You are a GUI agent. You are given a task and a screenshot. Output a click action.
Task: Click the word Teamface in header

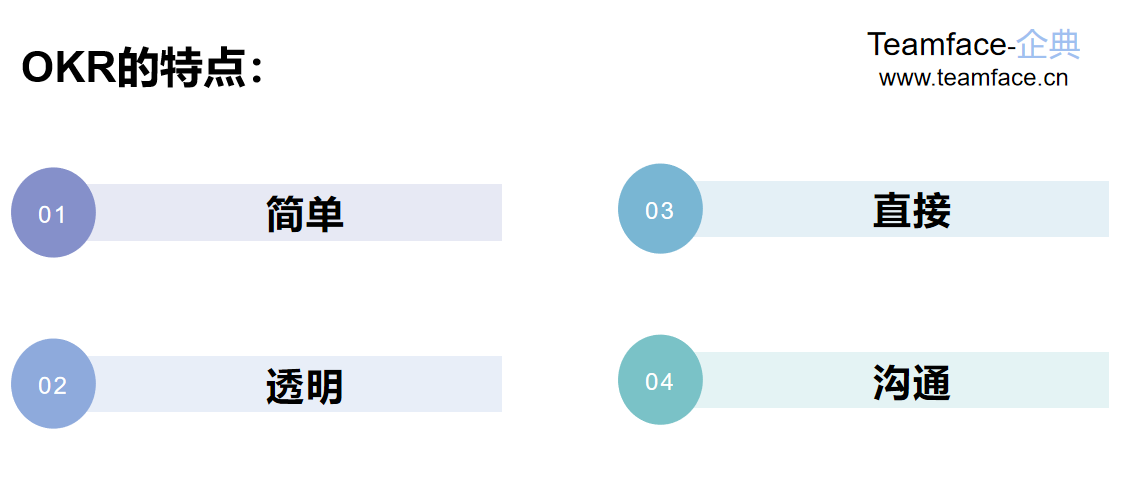pyautogui.click(x=936, y=45)
